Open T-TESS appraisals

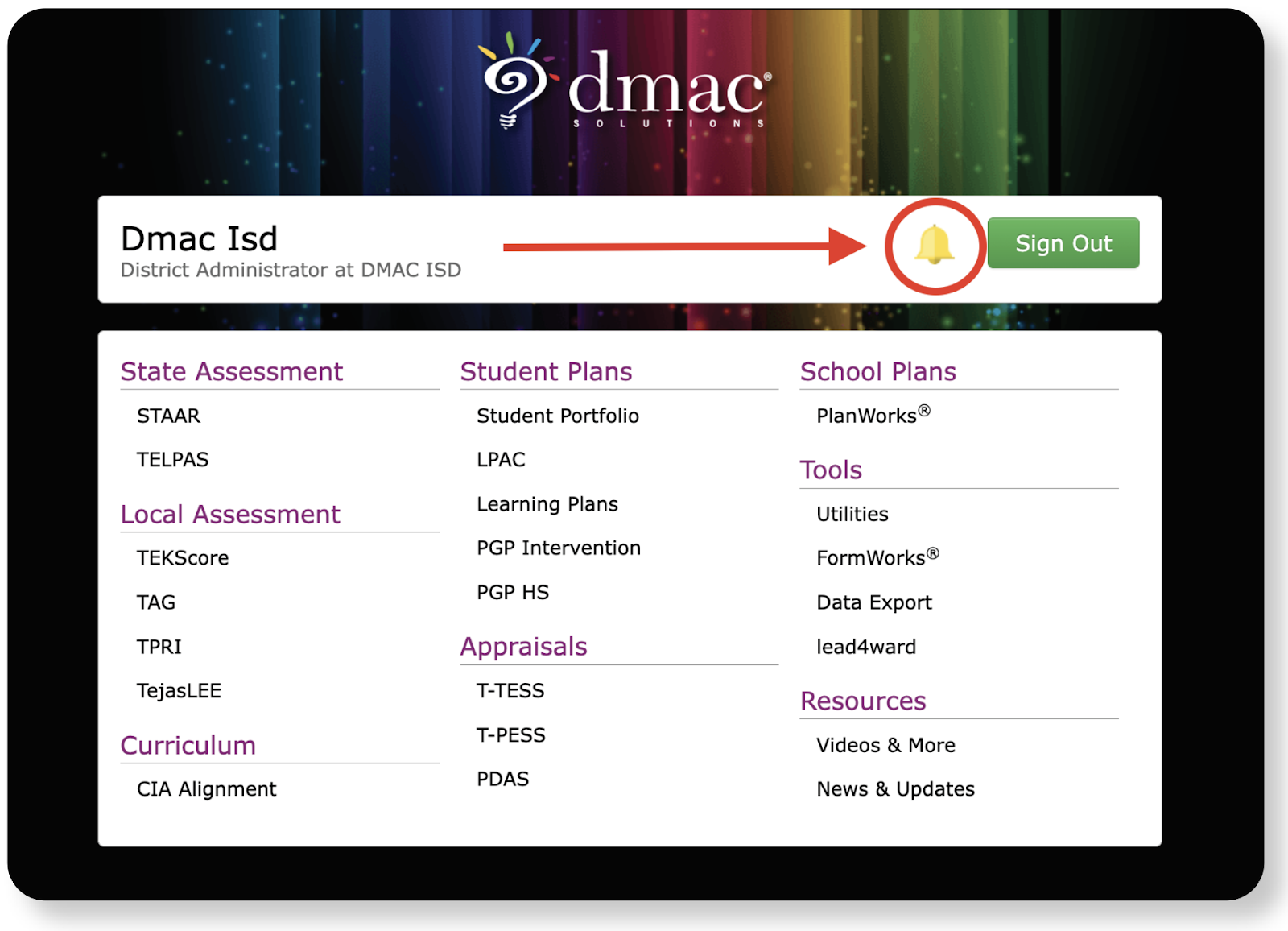click(x=510, y=691)
